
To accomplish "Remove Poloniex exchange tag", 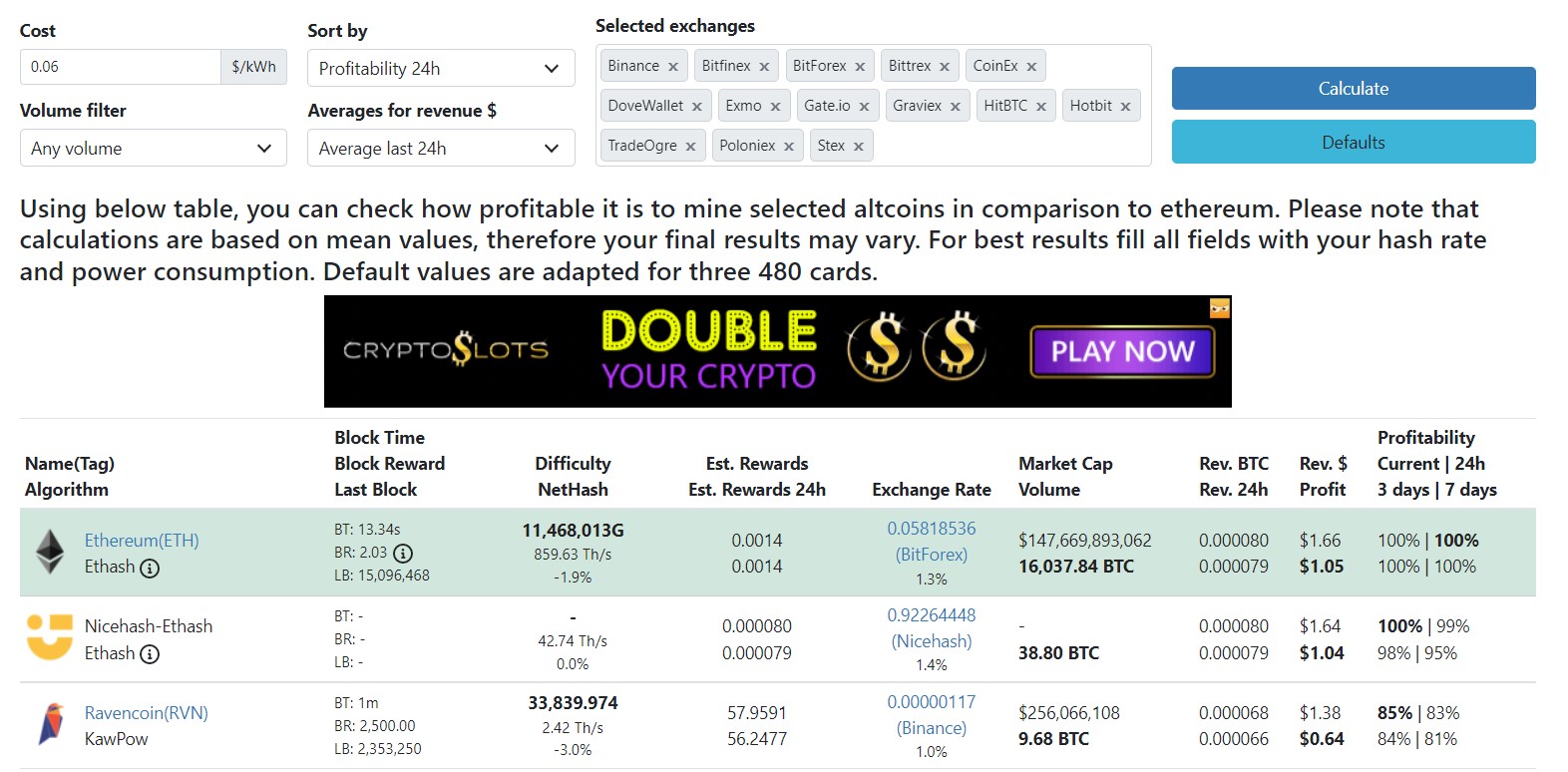I will click(x=789, y=147).
